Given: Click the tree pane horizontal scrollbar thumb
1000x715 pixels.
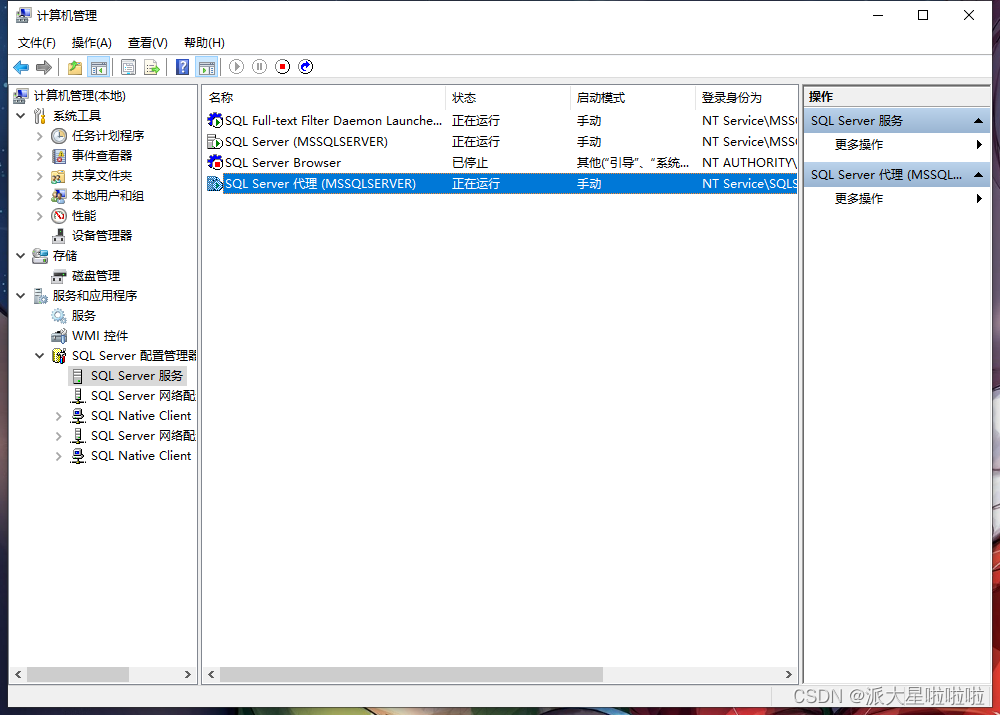Looking at the screenshot, I should coord(78,674).
